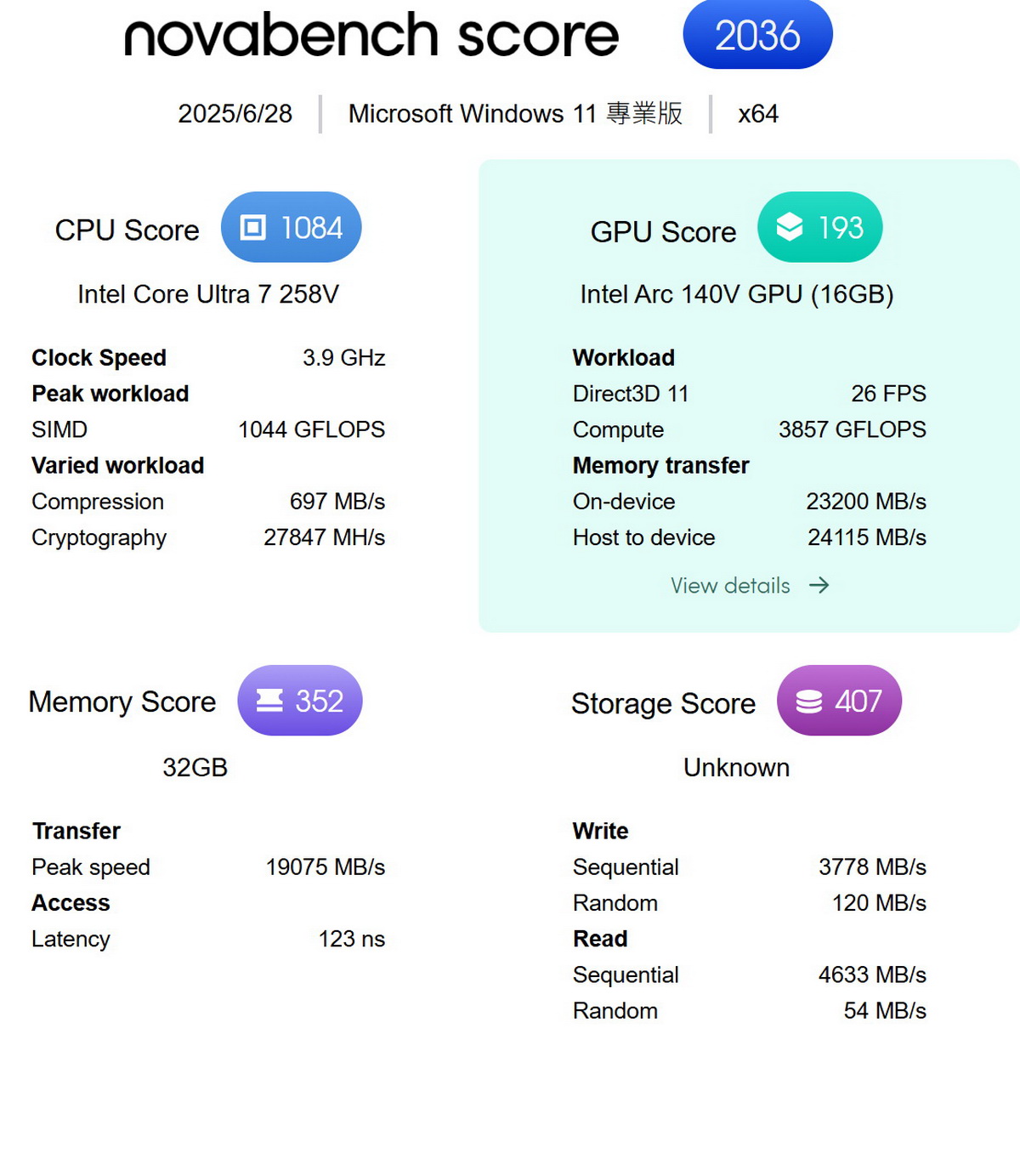Select the GPU Score 193 badge
Screen dimensions: 1020x1176
pyautogui.click(x=820, y=227)
